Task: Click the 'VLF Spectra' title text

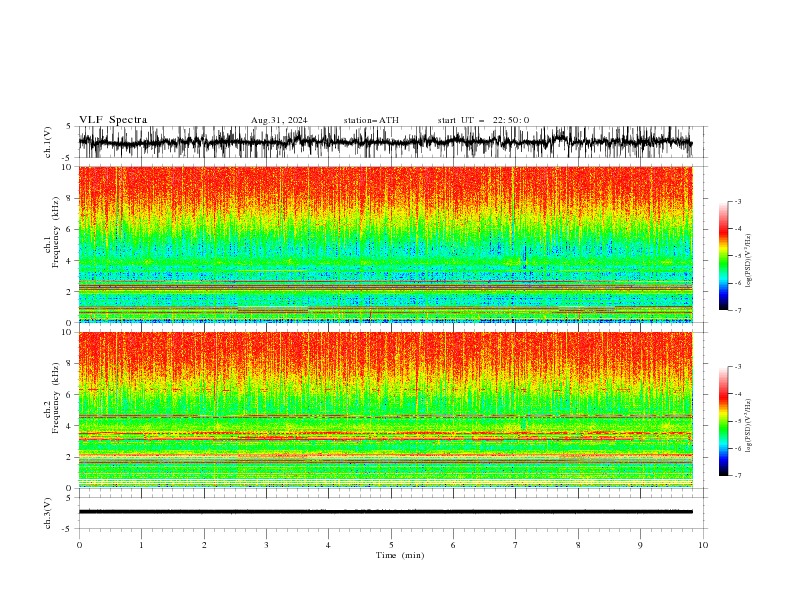Action: 113,120
